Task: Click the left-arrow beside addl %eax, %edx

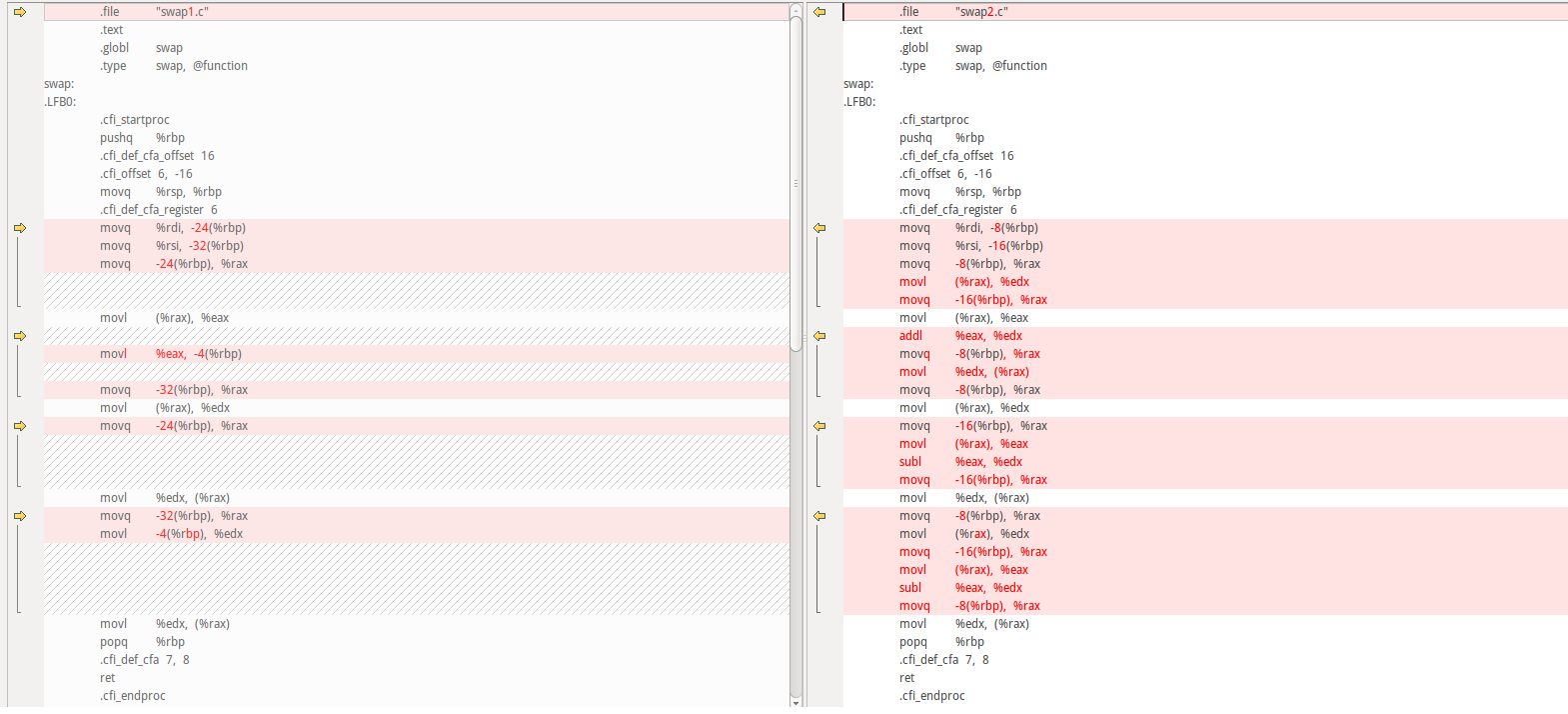Action: pyautogui.click(x=819, y=336)
